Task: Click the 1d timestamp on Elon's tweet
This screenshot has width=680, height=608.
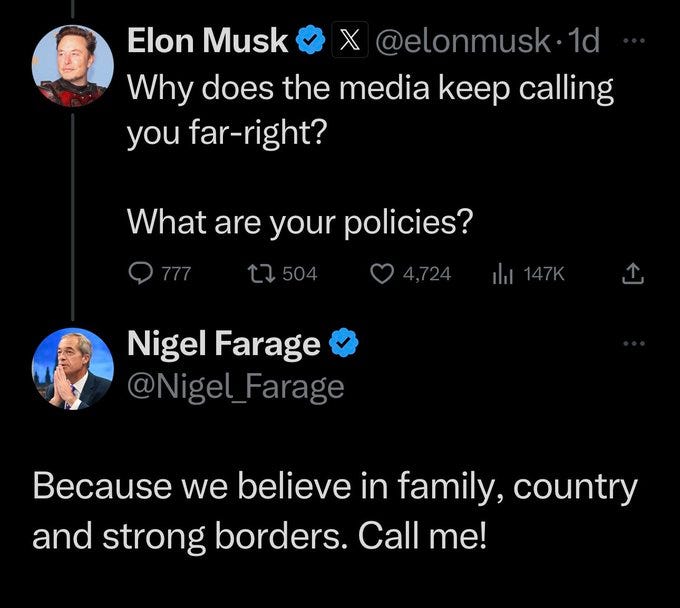Action: [583, 41]
